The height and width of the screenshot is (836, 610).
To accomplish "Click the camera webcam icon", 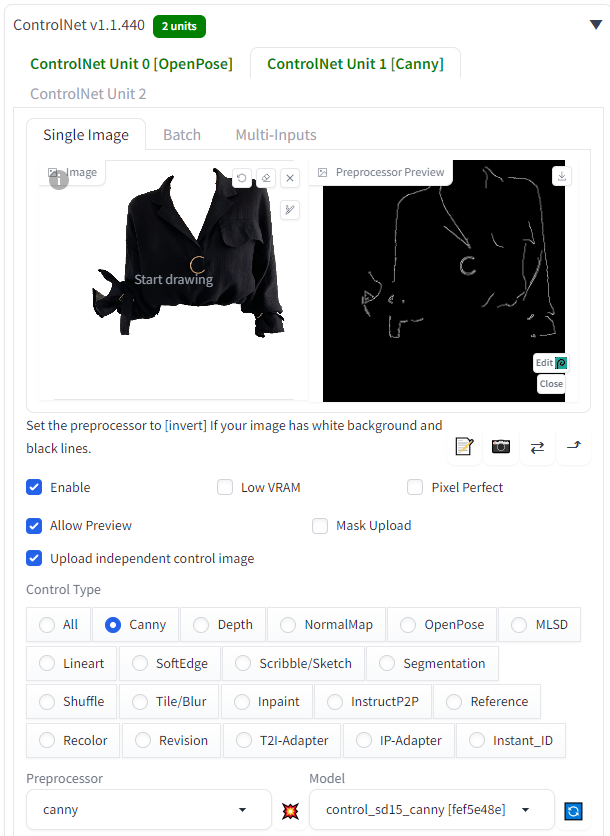I will pos(501,446).
